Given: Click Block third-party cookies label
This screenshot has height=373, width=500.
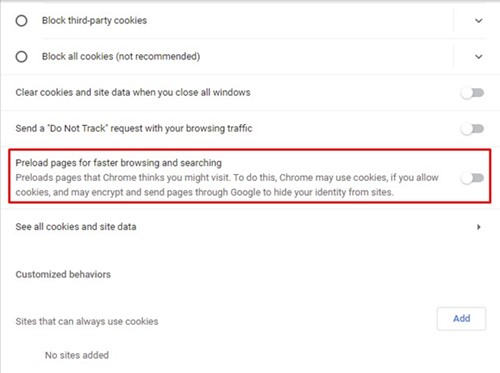Looking at the screenshot, I should [x=94, y=20].
